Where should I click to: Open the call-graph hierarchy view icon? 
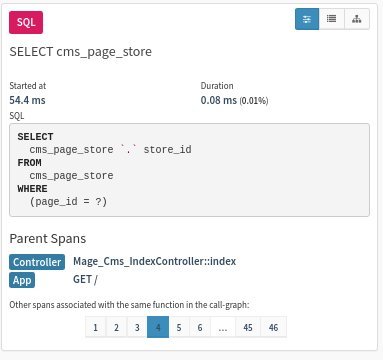[357, 19]
